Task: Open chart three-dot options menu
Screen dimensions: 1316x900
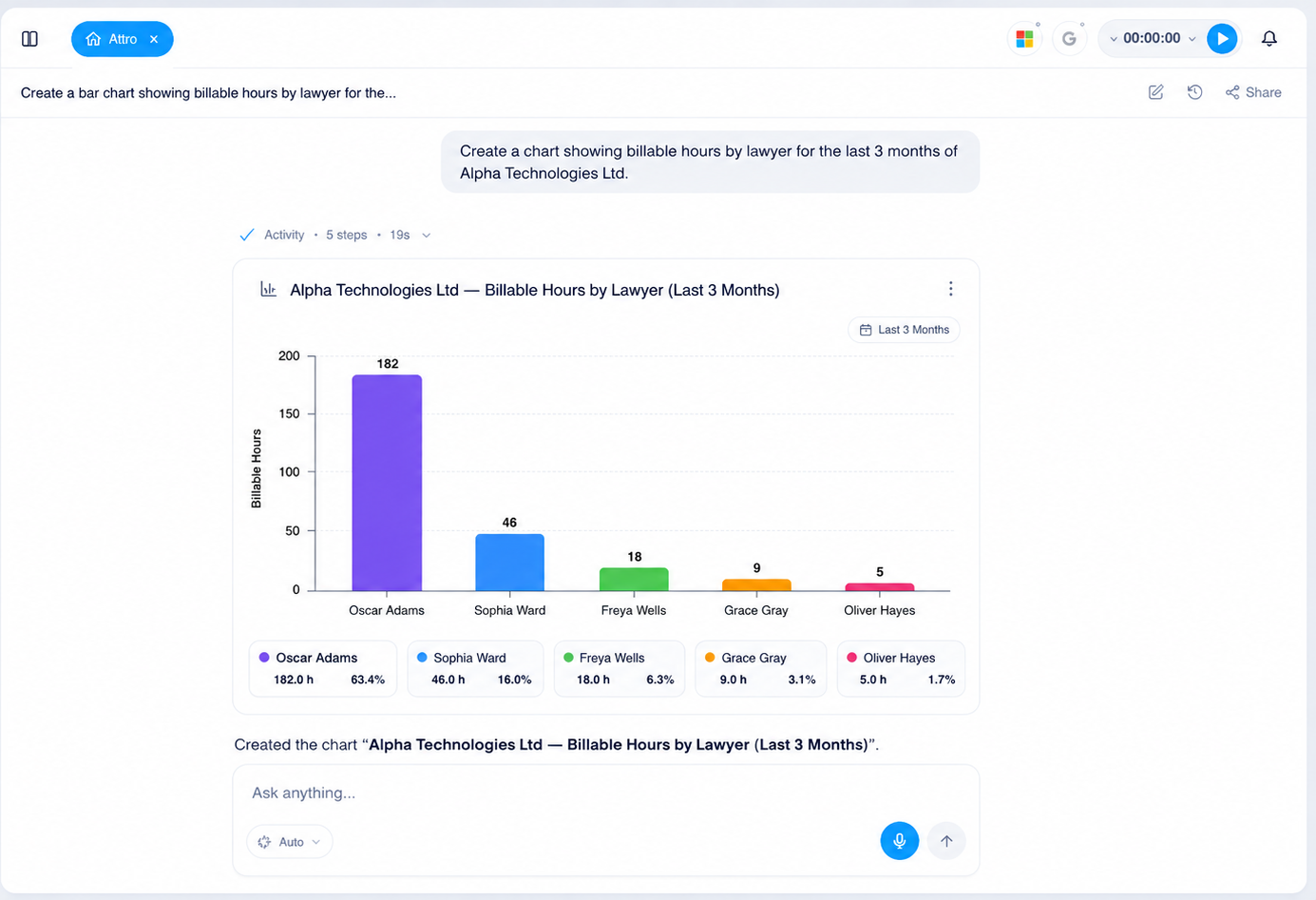Action: (x=950, y=289)
